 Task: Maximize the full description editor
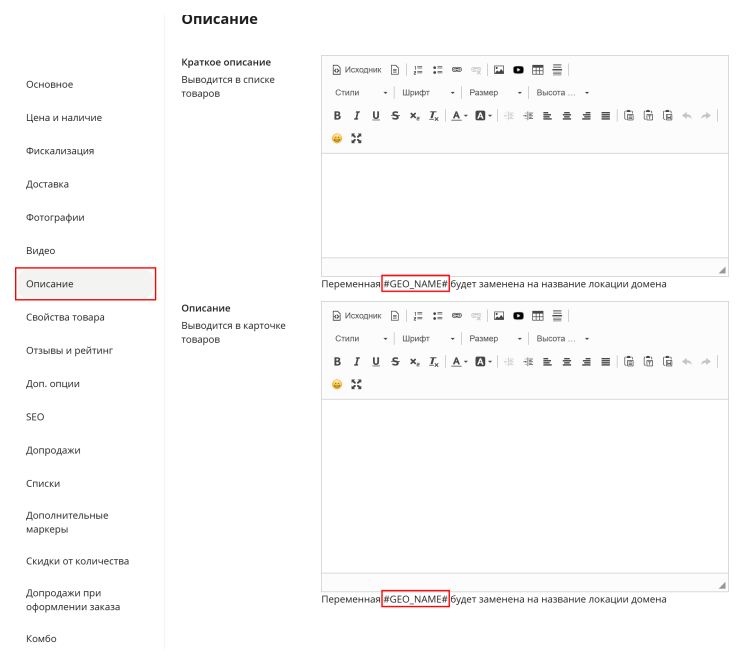356,384
